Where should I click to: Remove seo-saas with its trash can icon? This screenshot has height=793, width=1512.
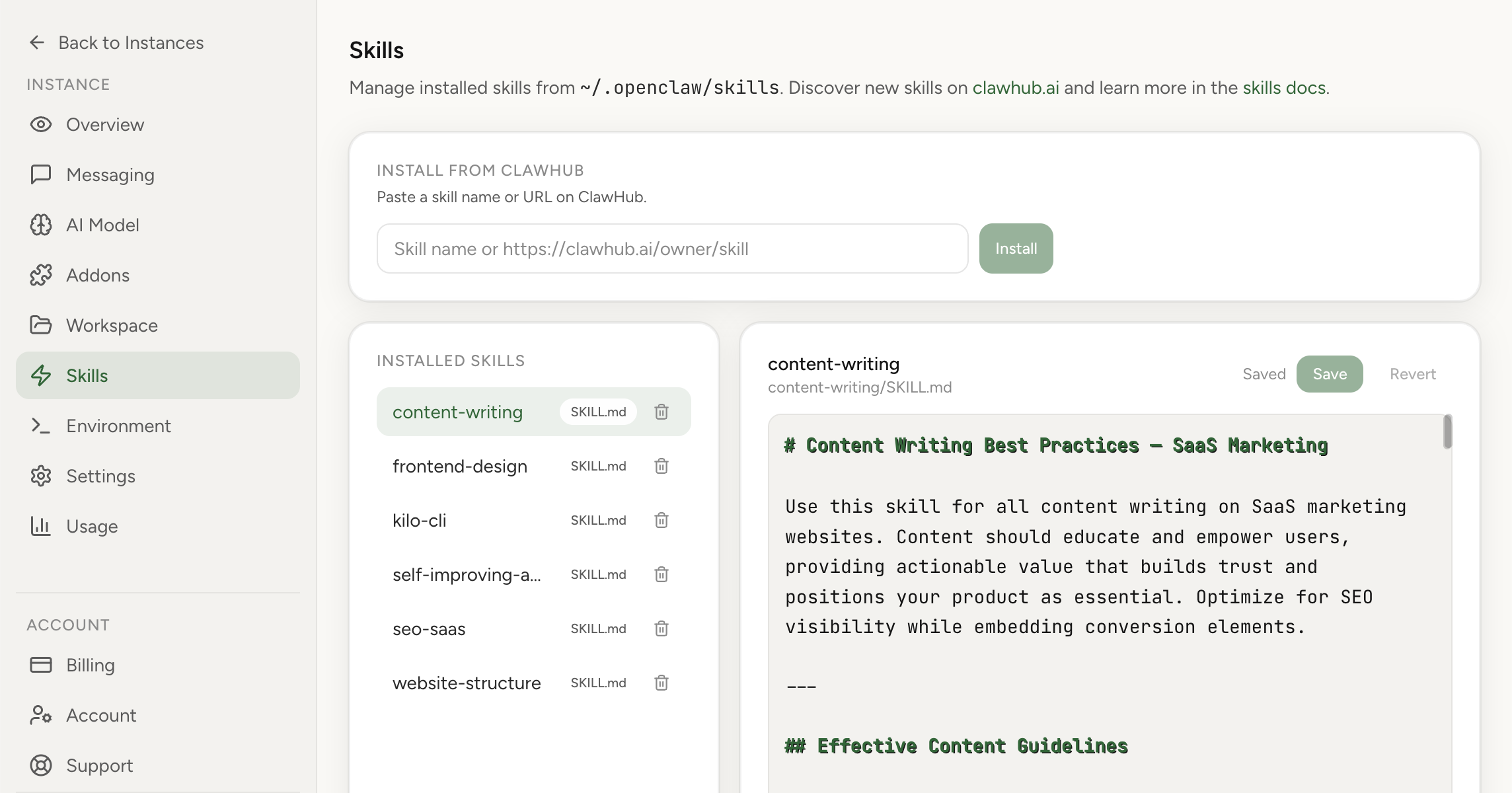[661, 628]
